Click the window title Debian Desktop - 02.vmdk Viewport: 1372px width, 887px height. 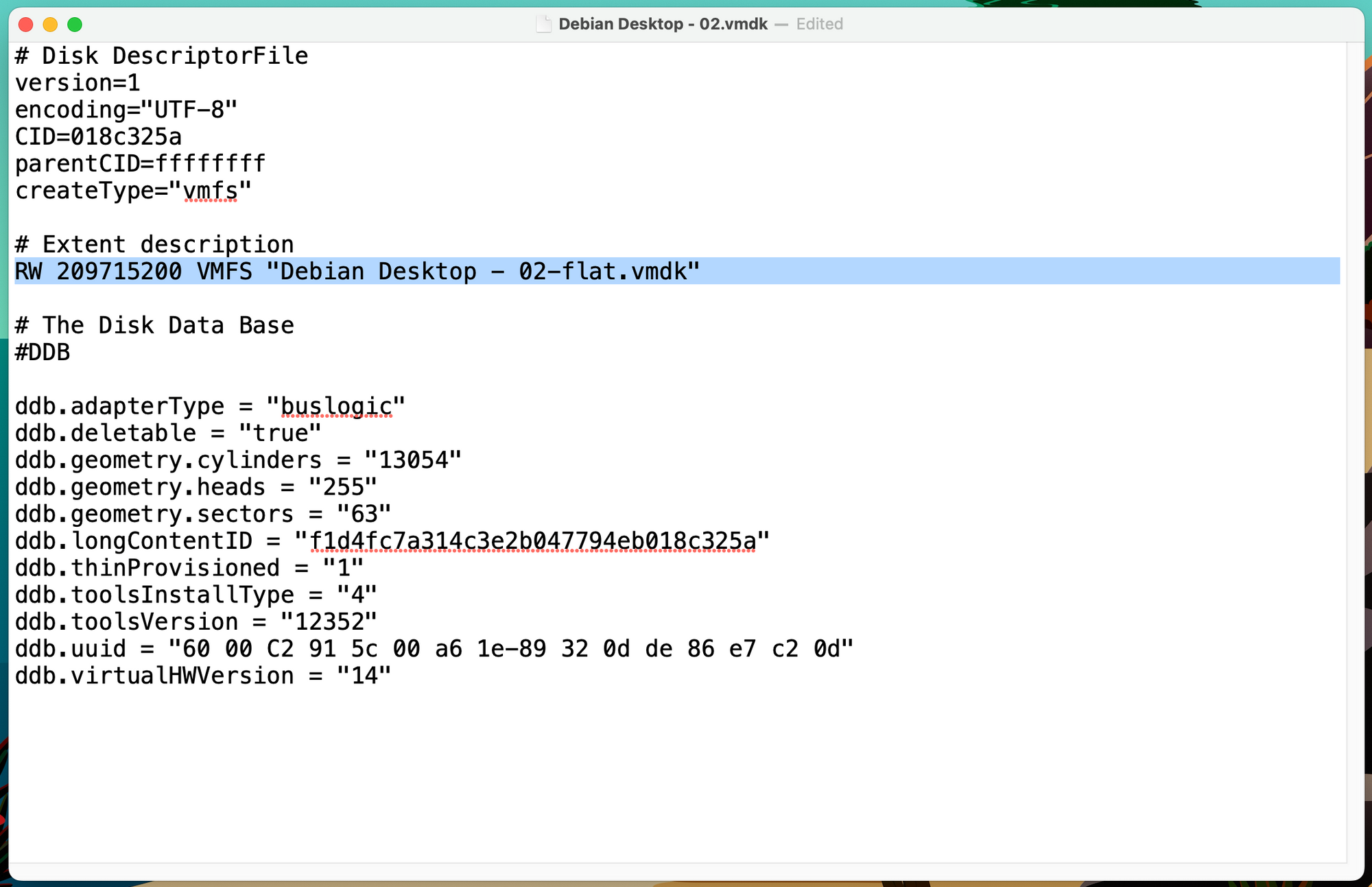(x=663, y=25)
